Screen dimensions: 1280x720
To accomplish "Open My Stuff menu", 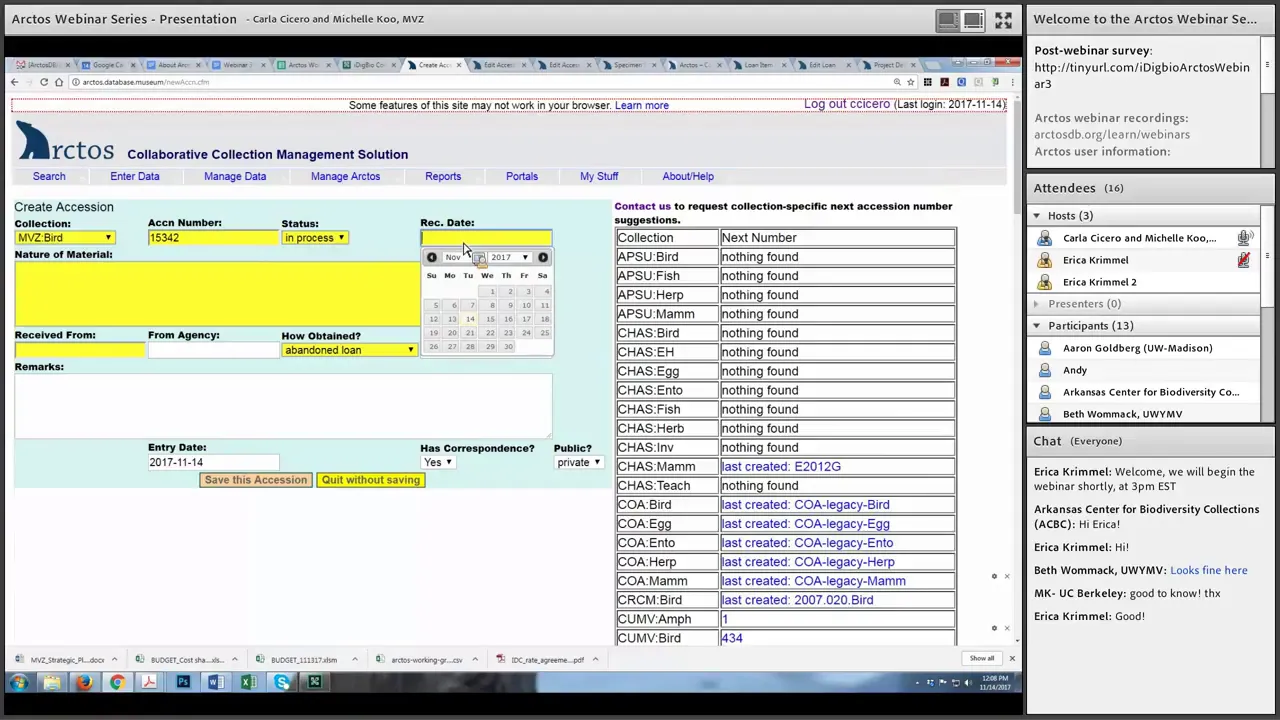I will pos(599,176).
